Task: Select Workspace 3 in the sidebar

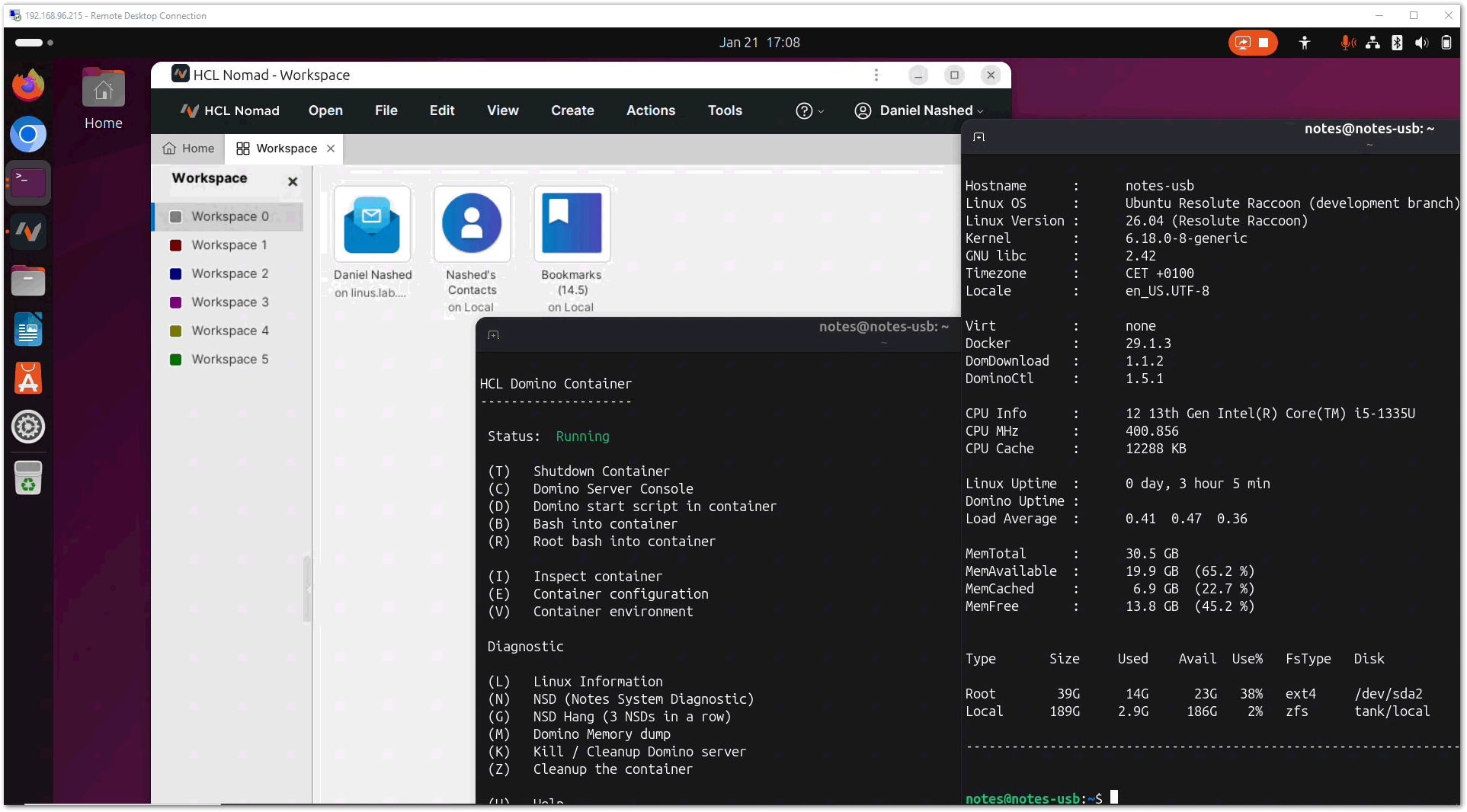Action: (x=229, y=302)
